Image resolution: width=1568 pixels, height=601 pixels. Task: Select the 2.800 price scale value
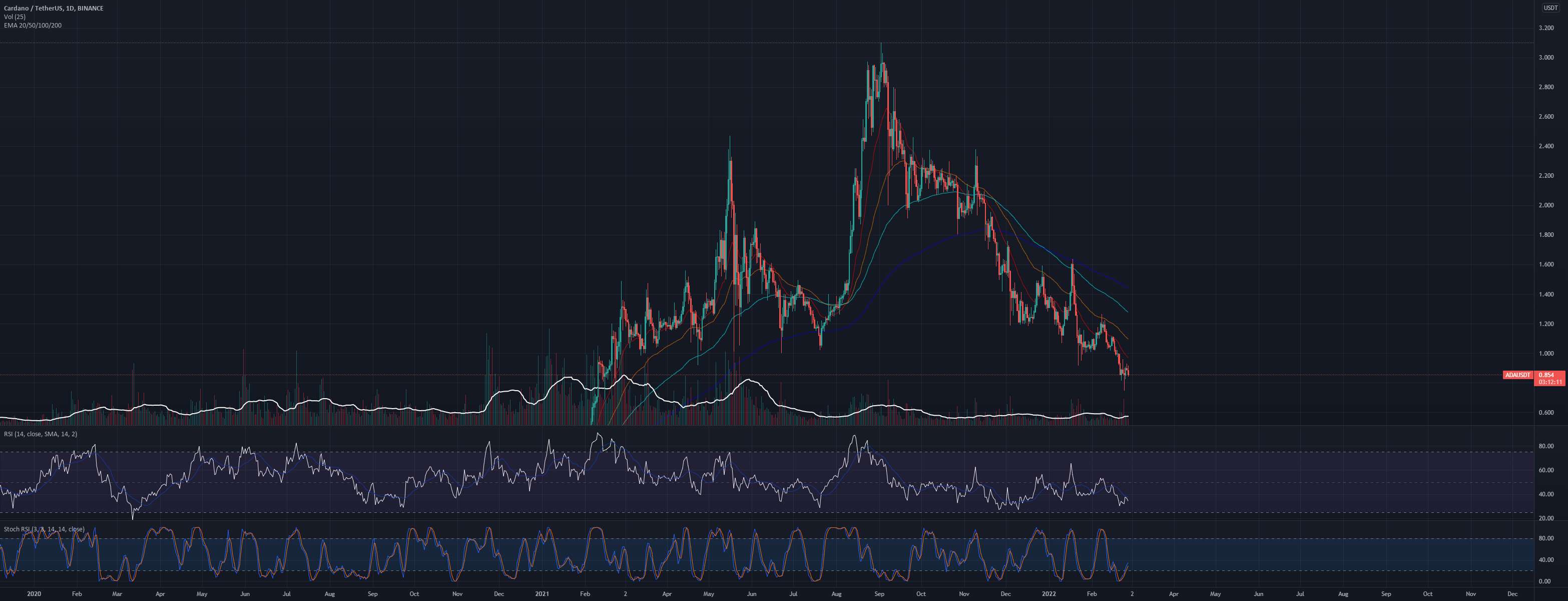click(1546, 88)
